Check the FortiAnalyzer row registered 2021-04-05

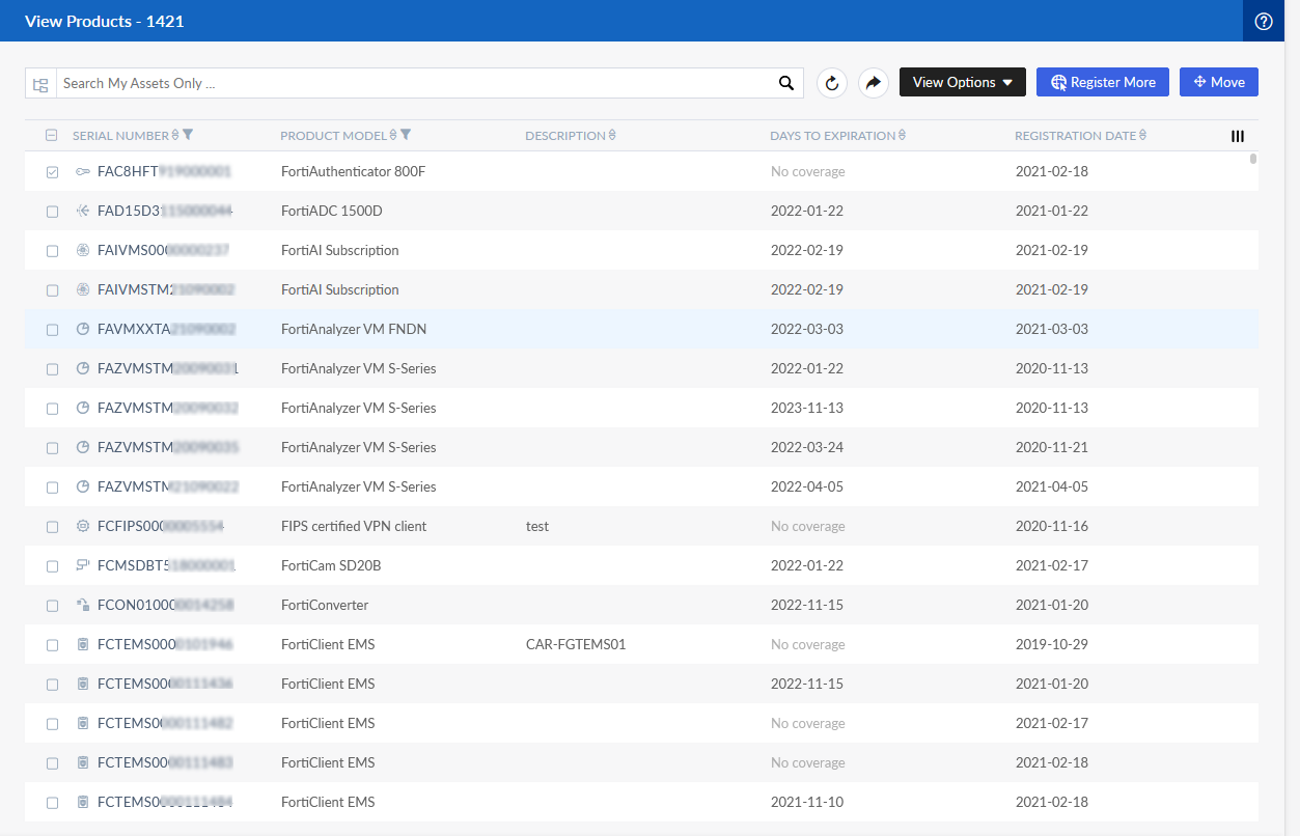pyautogui.click(x=52, y=487)
